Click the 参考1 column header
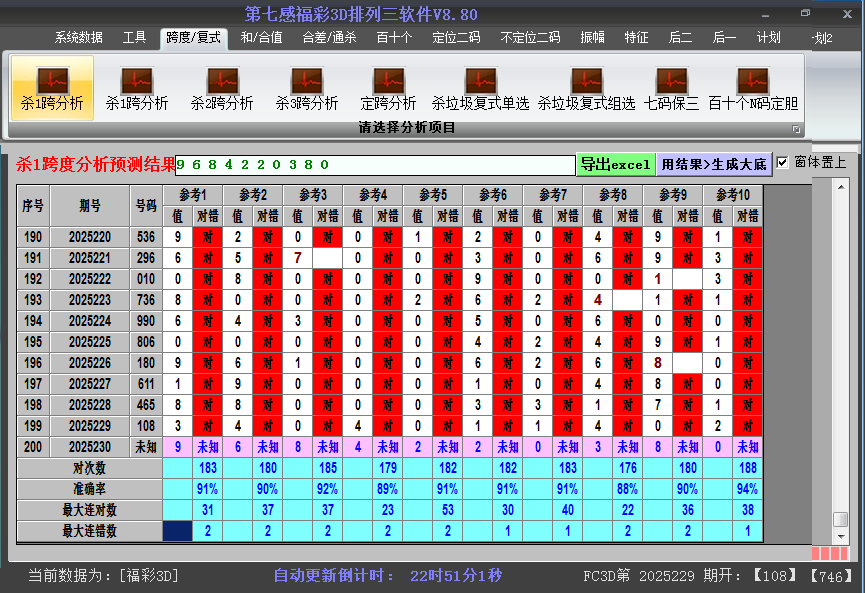Viewport: 865px width, 593px height. pos(193,194)
